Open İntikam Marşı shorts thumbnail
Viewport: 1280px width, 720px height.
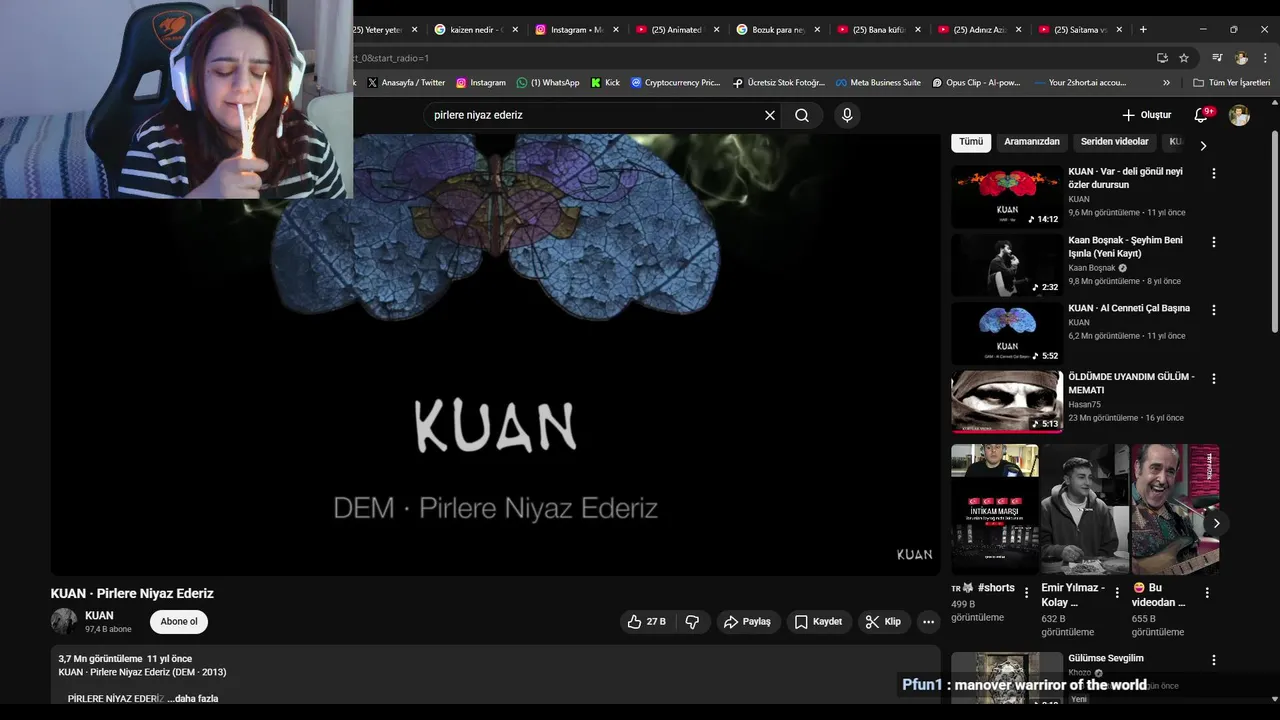[x=995, y=509]
